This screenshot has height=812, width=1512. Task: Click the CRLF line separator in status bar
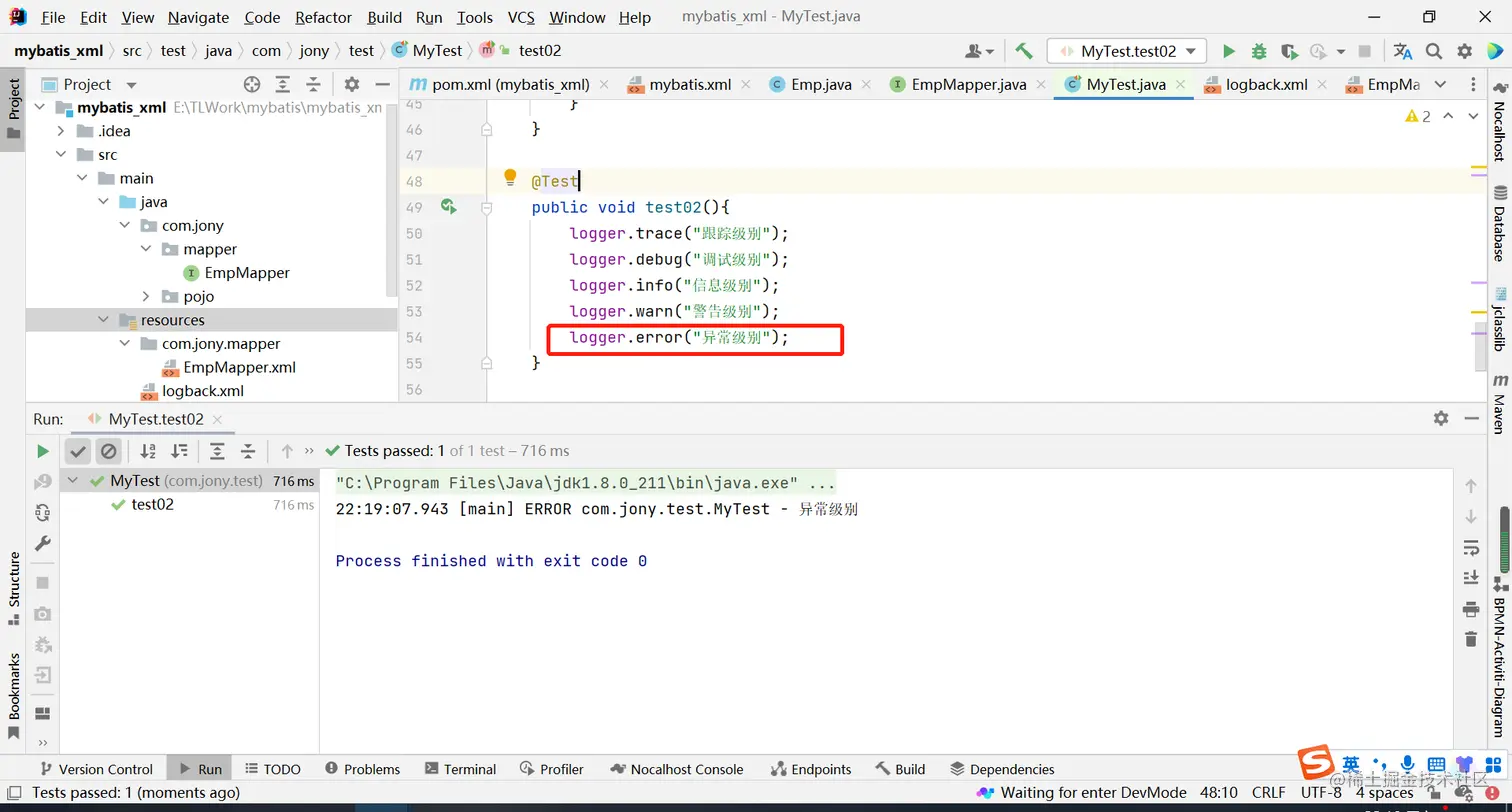click(x=1269, y=792)
